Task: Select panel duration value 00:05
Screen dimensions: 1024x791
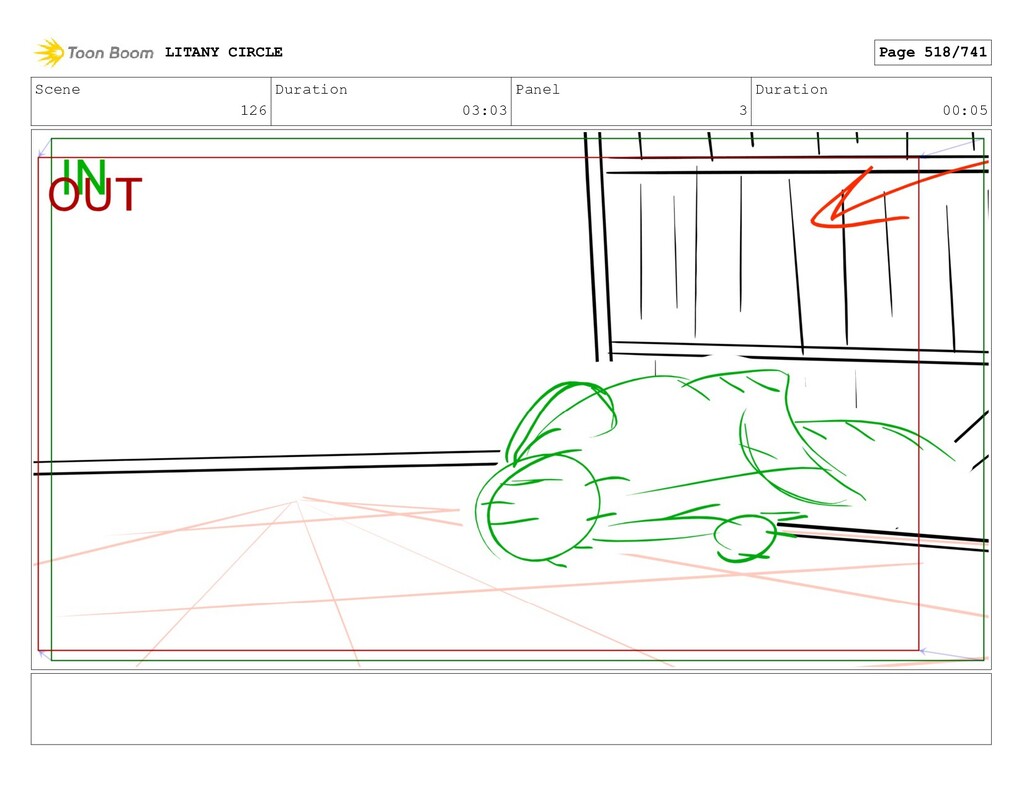Action: pyautogui.click(x=965, y=110)
